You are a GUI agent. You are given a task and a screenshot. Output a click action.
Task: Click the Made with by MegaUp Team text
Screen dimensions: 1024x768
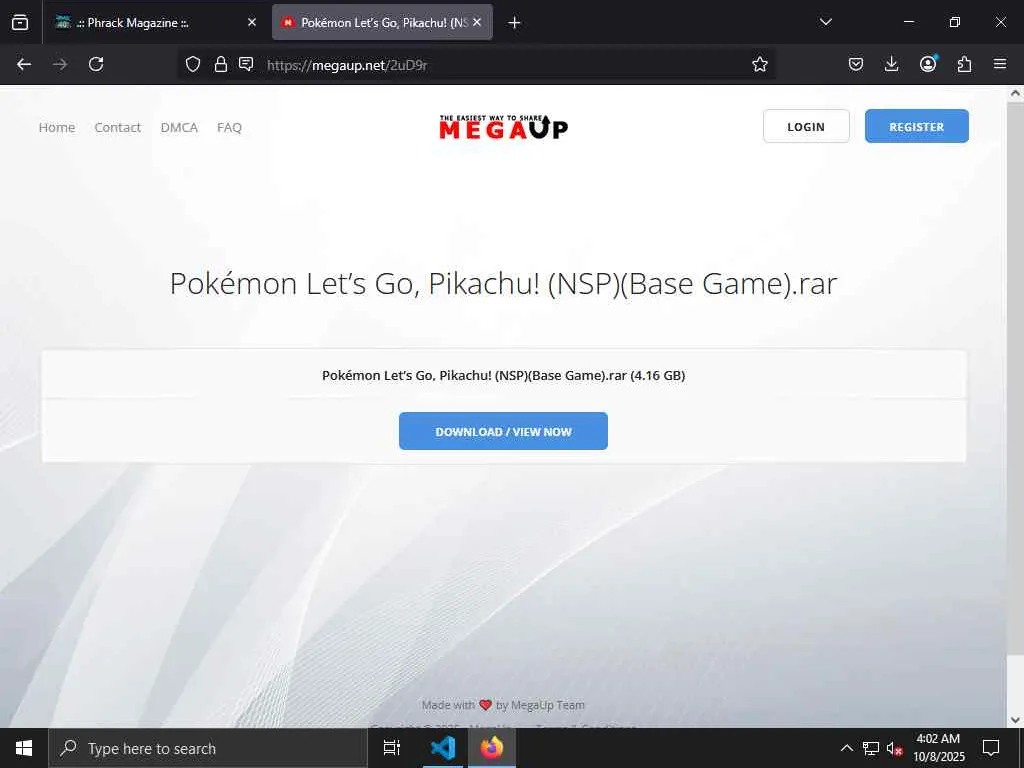[503, 705]
